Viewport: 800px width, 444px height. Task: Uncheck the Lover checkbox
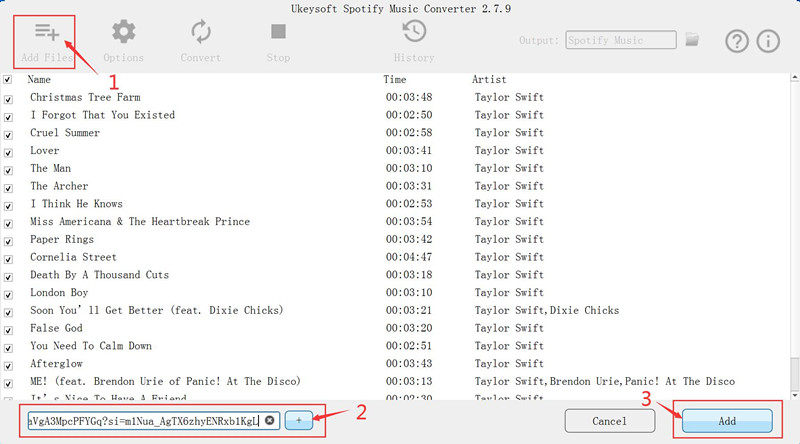(x=8, y=153)
